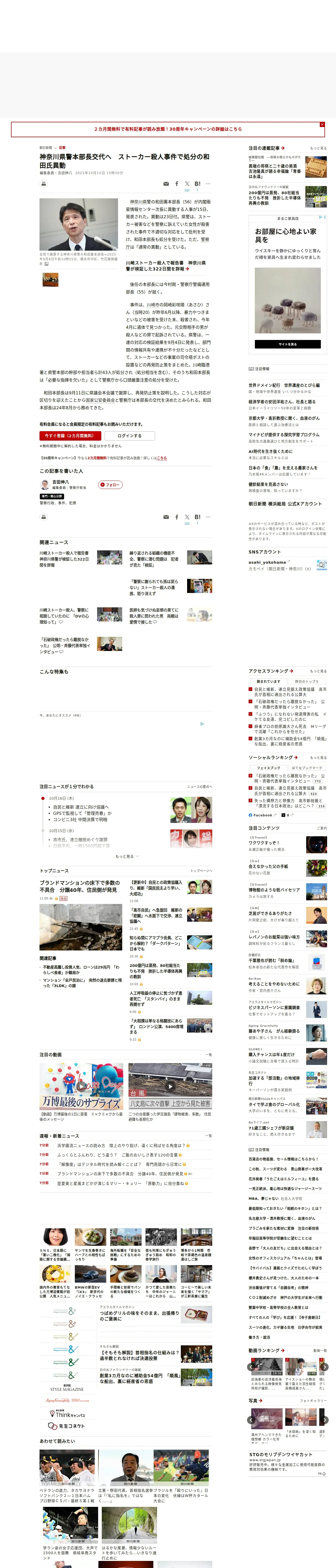Open ranking article 麻雀プロの前原雄大さん死去
Screen dimensions: 336x1568
290,729
